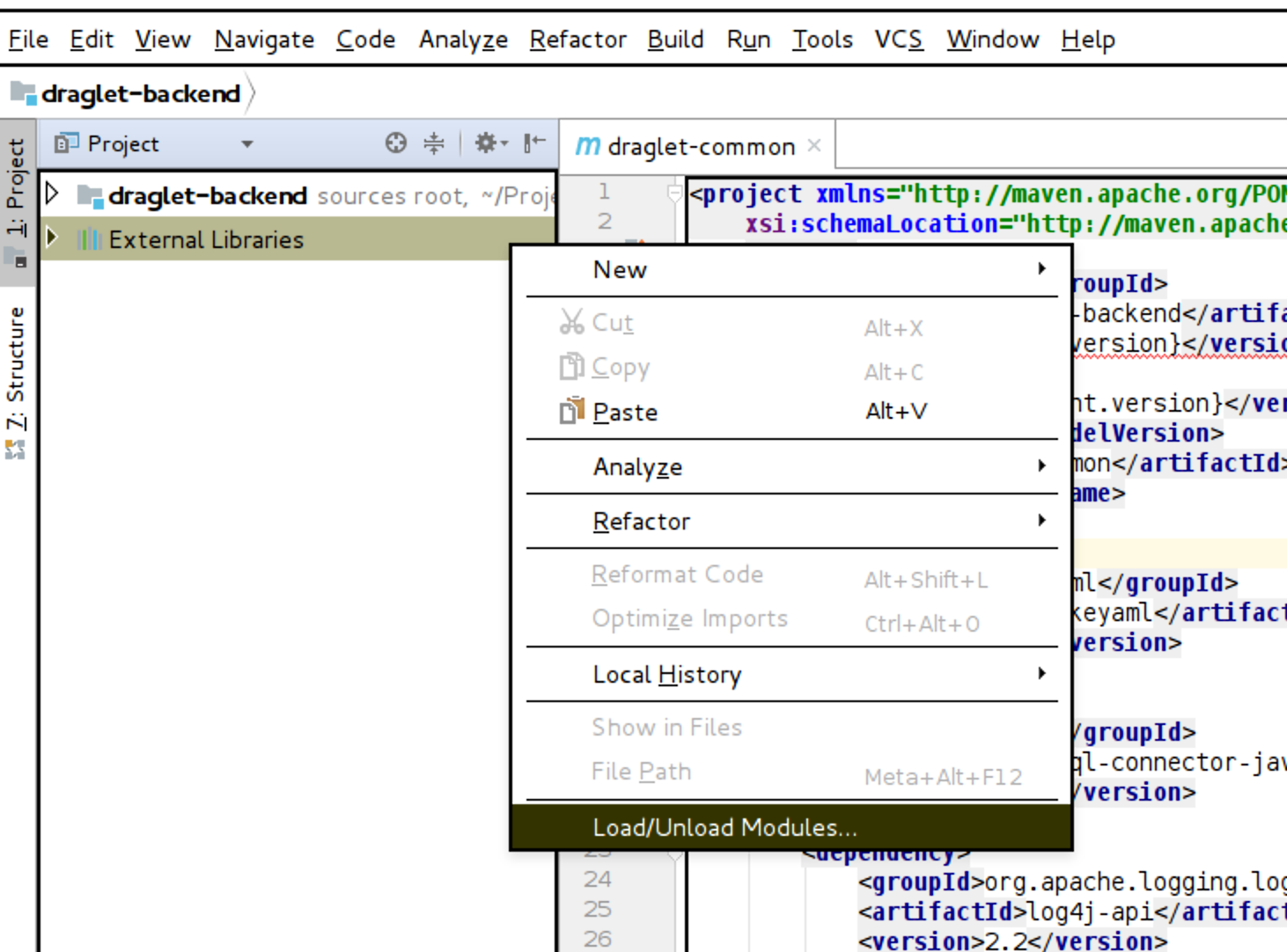This screenshot has width=1287, height=952.
Task: Select the draglet-backend project root
Action: [x=208, y=195]
